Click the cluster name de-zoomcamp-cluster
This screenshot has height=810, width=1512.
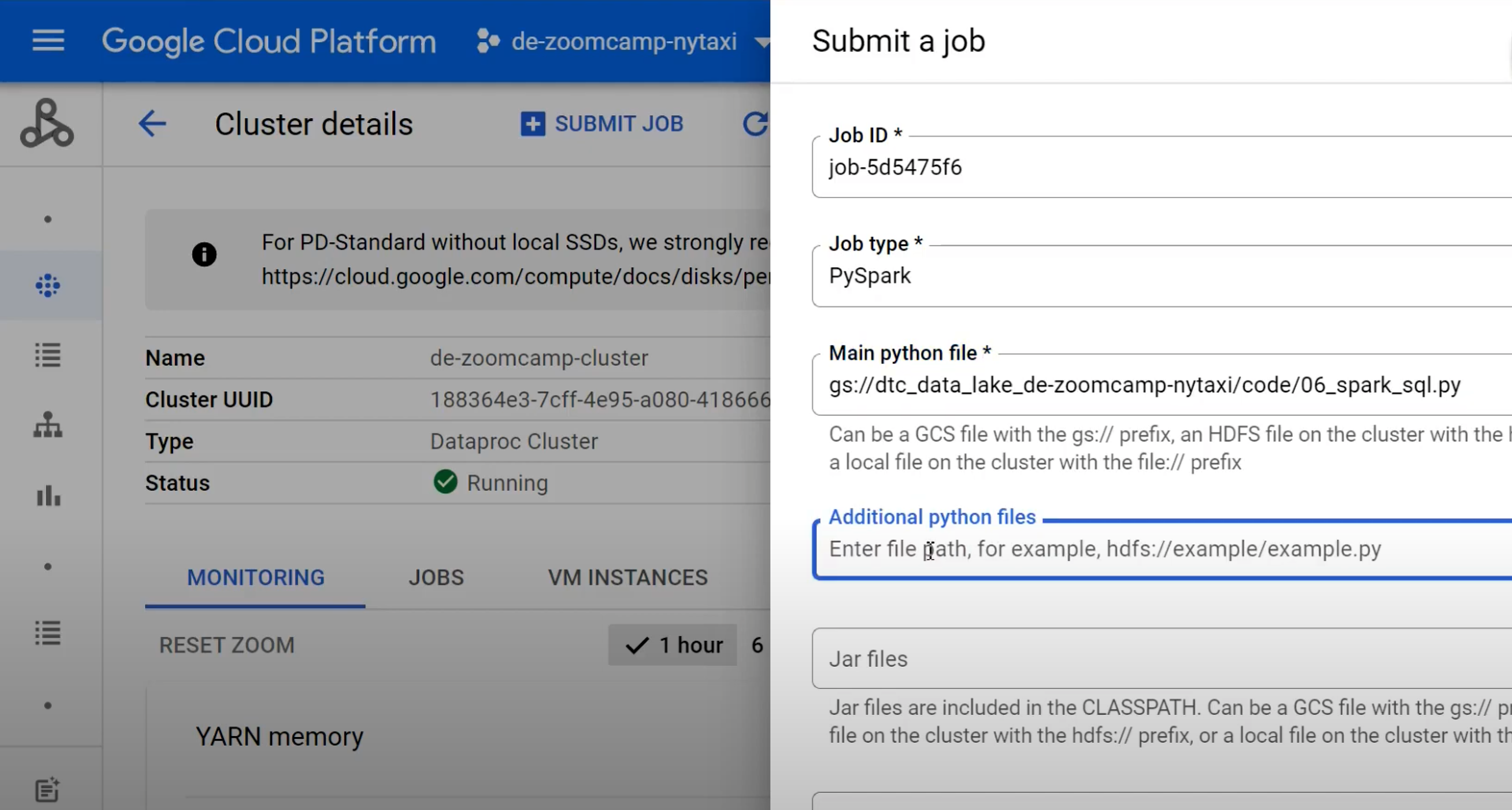(x=539, y=358)
